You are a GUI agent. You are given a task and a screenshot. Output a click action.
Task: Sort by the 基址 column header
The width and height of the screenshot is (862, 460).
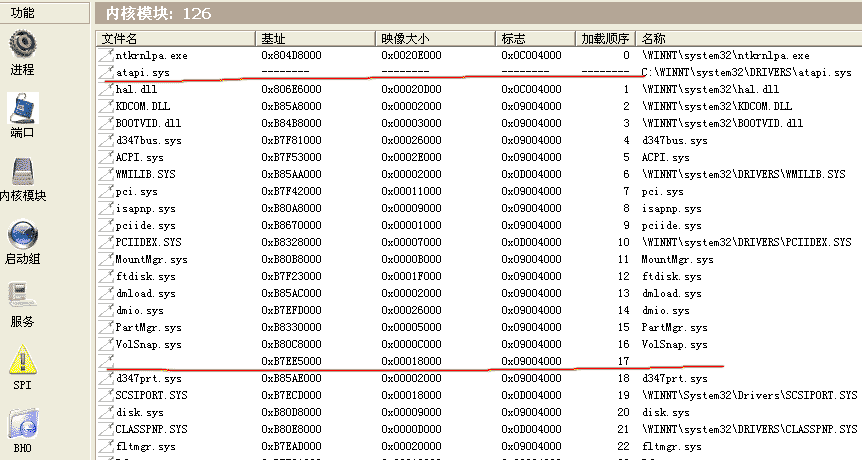point(316,38)
